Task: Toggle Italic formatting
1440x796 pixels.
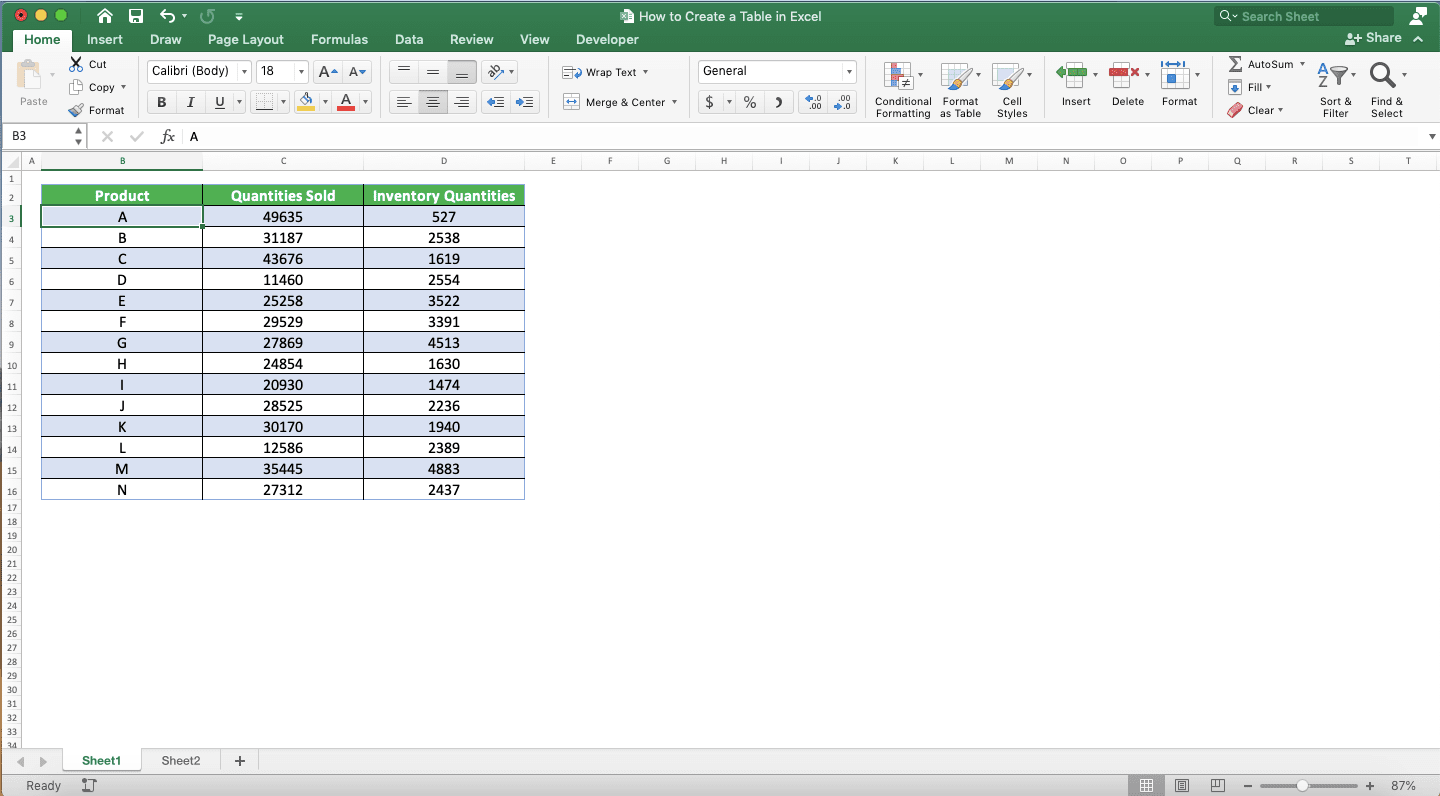Action: (190, 102)
